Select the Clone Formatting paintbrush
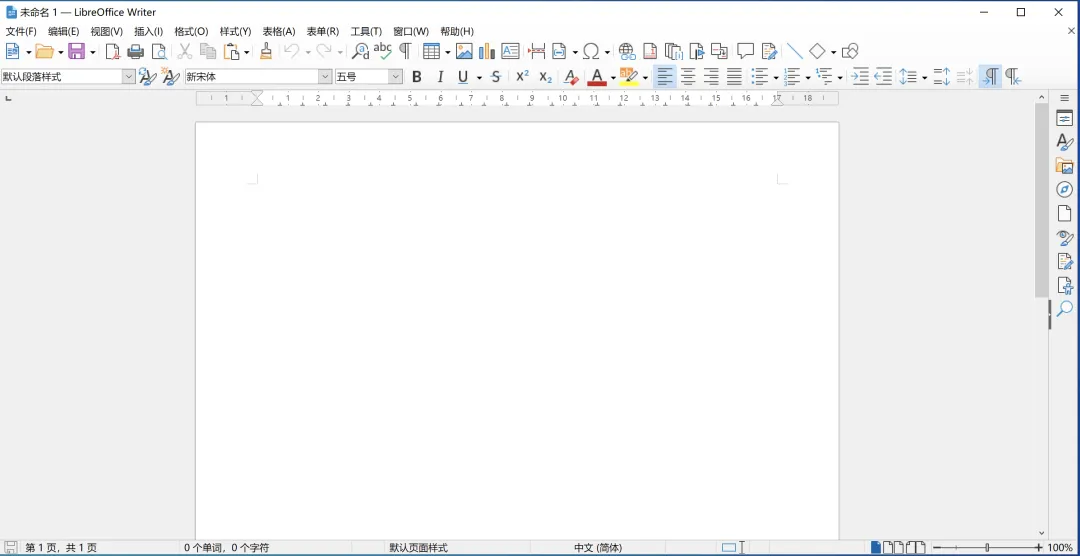1080x556 pixels. click(266, 51)
